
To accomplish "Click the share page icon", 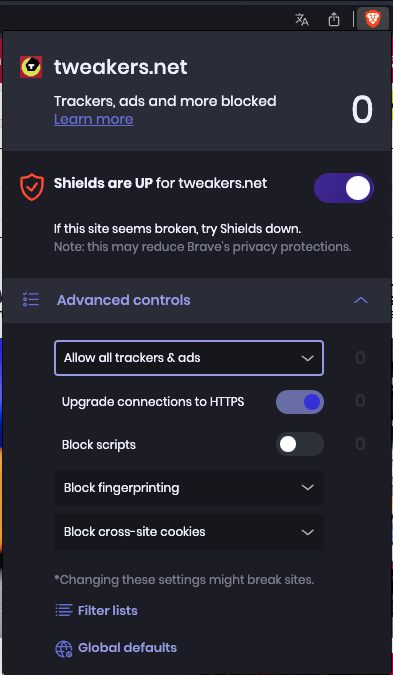I will click(334, 19).
